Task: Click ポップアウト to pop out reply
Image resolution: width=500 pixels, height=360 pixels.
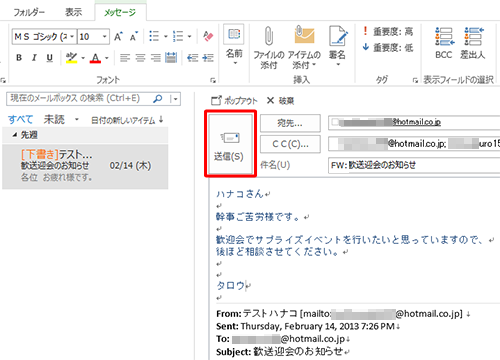Action: click(234, 101)
